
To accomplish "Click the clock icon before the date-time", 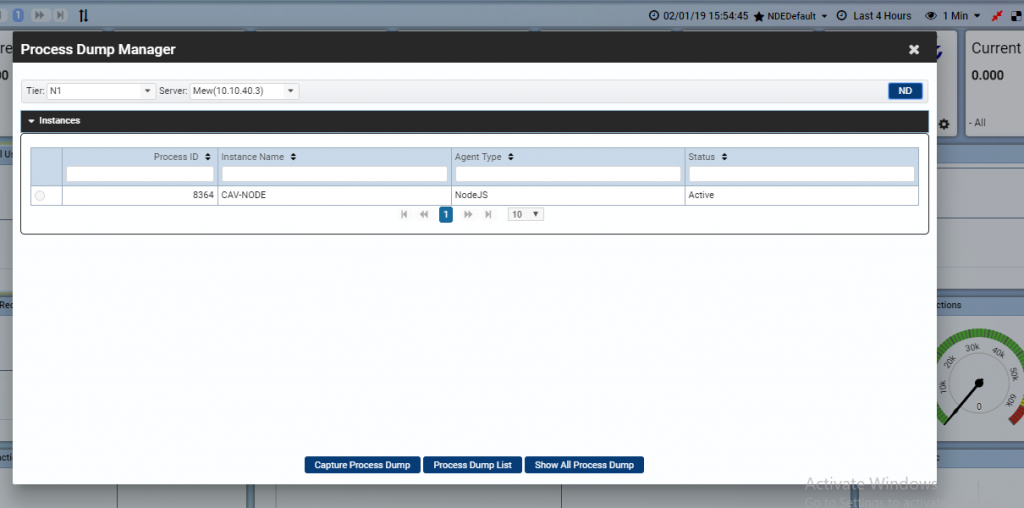I will (654, 16).
